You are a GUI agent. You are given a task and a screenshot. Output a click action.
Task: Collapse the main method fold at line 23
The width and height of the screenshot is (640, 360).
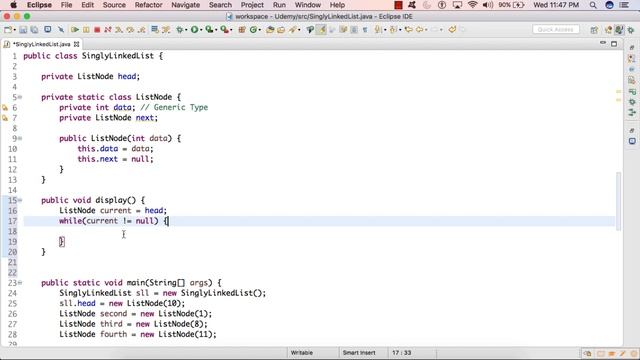(x=20, y=282)
